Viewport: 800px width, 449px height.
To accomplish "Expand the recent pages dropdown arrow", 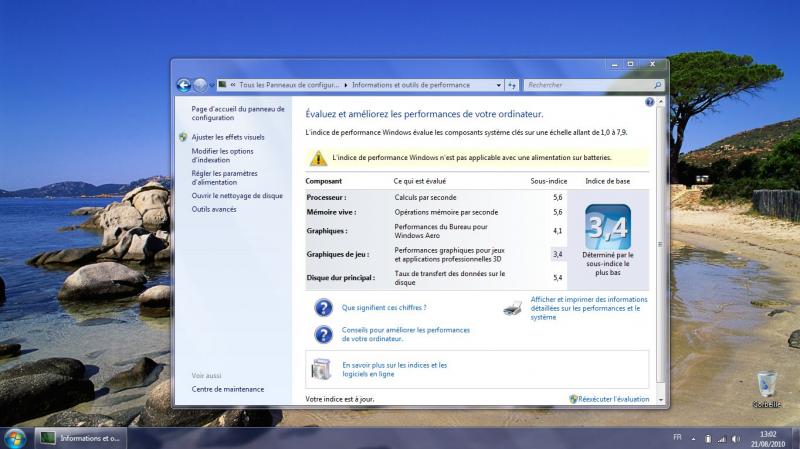I will 211,86.
